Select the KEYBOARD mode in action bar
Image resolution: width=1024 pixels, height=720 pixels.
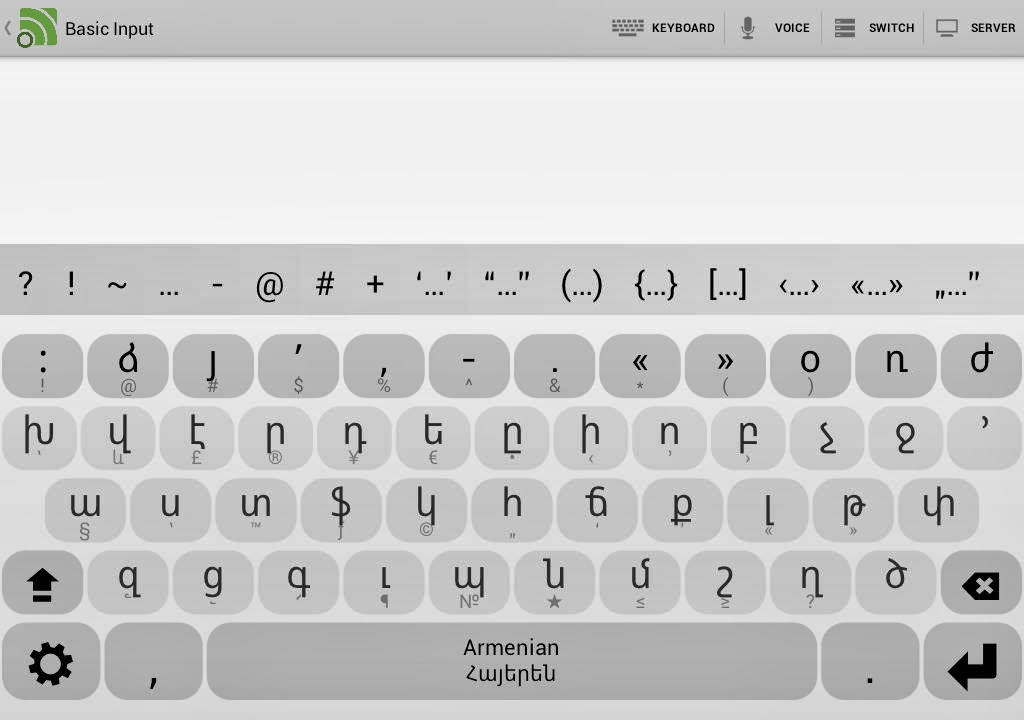[x=664, y=28]
